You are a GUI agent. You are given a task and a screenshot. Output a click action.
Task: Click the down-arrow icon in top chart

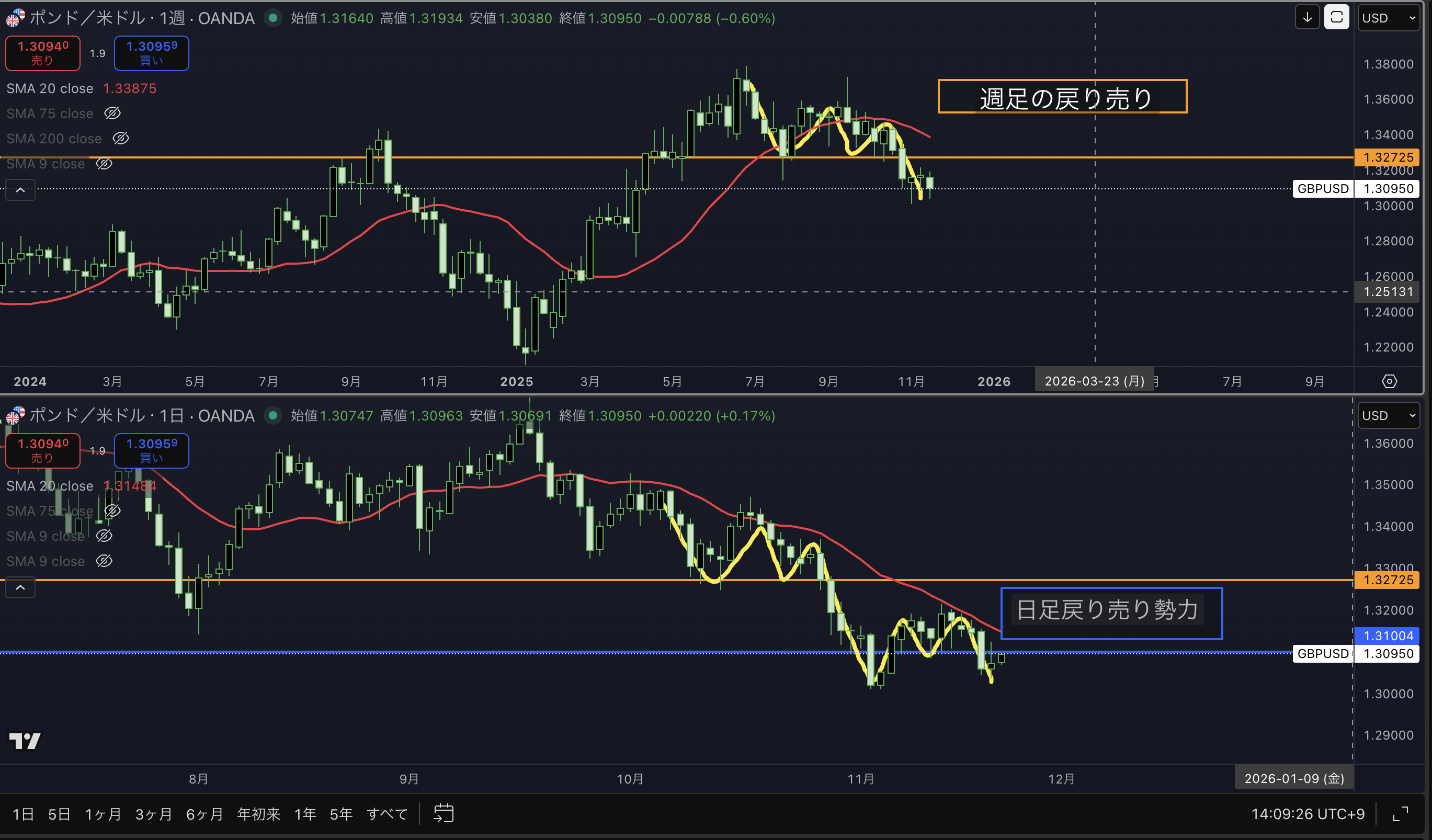tap(1307, 18)
